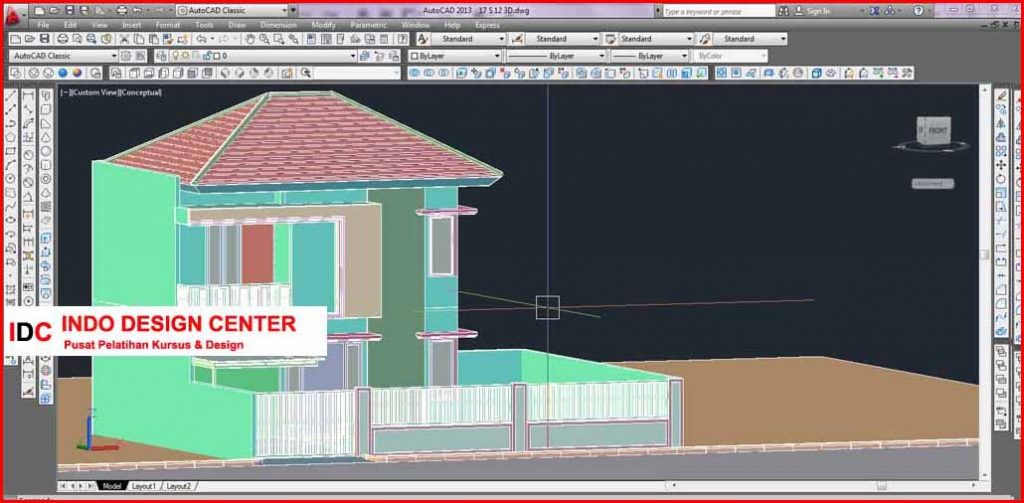Open the Insert menu
Viewport: 1024px width, 503px height.
(131, 25)
